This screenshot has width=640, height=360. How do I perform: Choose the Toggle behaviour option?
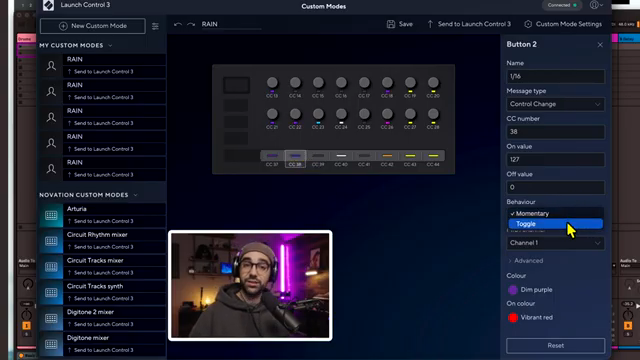(556, 224)
